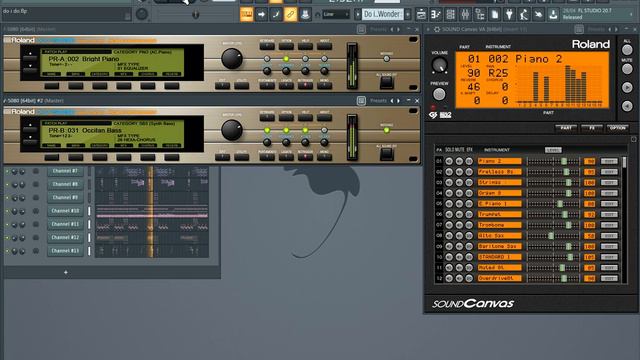This screenshot has width=640, height=360.
Task: Solo the STANDARD 1 part row 10
Action: click(x=449, y=257)
